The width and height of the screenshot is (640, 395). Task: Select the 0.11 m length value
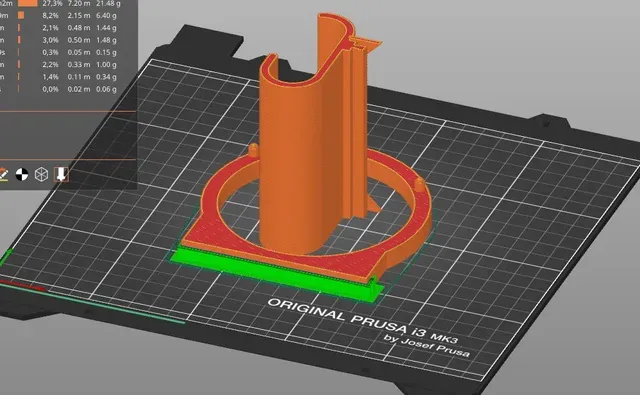pos(79,77)
